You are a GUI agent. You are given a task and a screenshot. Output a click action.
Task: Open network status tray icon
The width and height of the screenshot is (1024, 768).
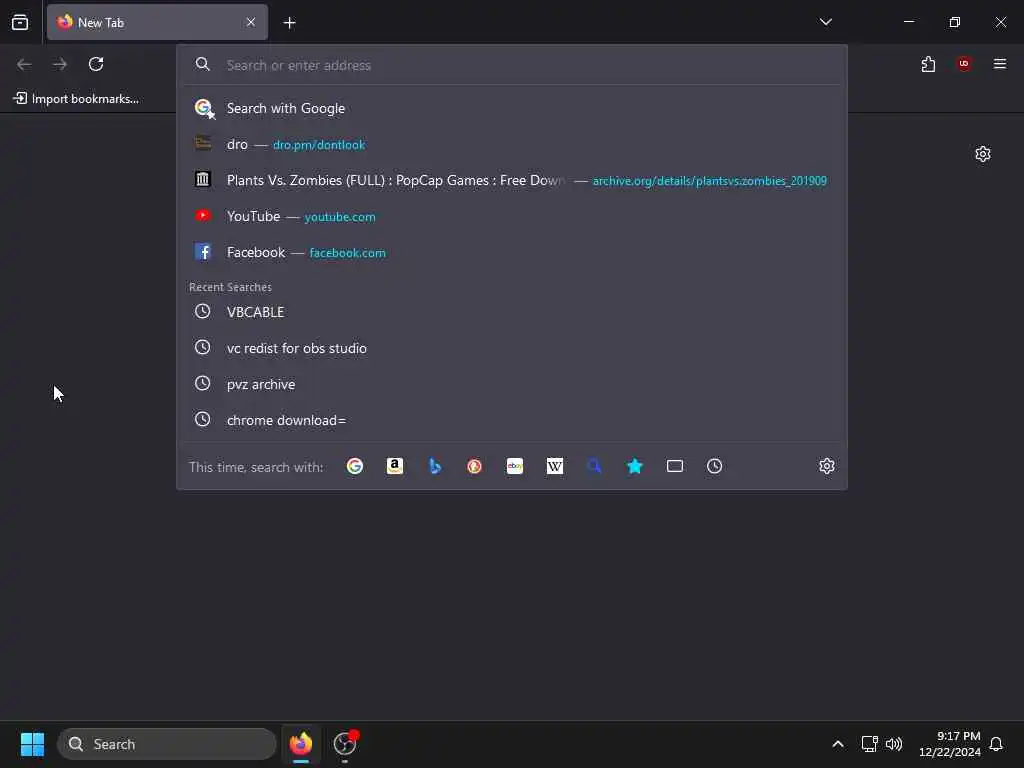tap(869, 744)
